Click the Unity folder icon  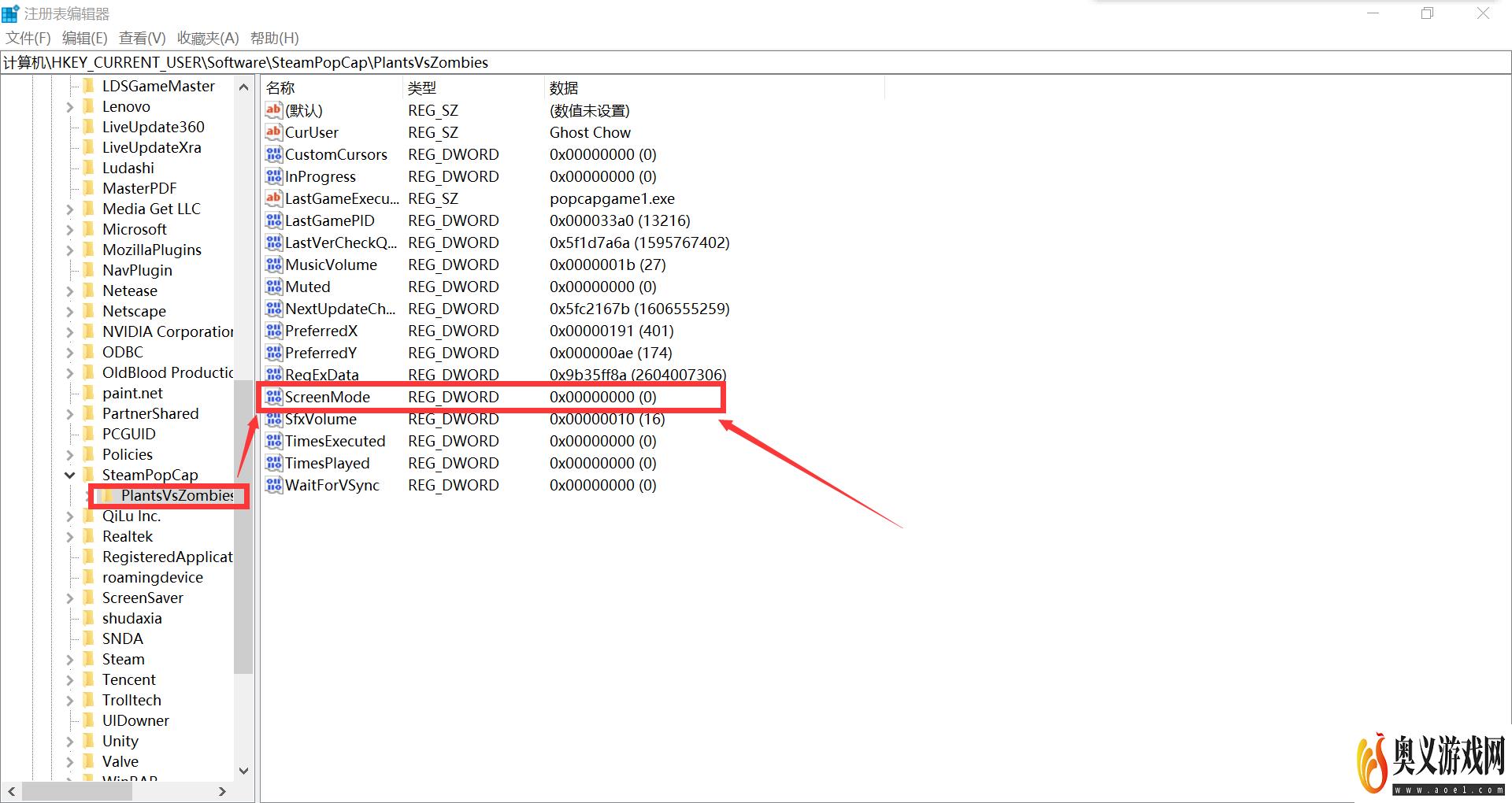(x=89, y=741)
